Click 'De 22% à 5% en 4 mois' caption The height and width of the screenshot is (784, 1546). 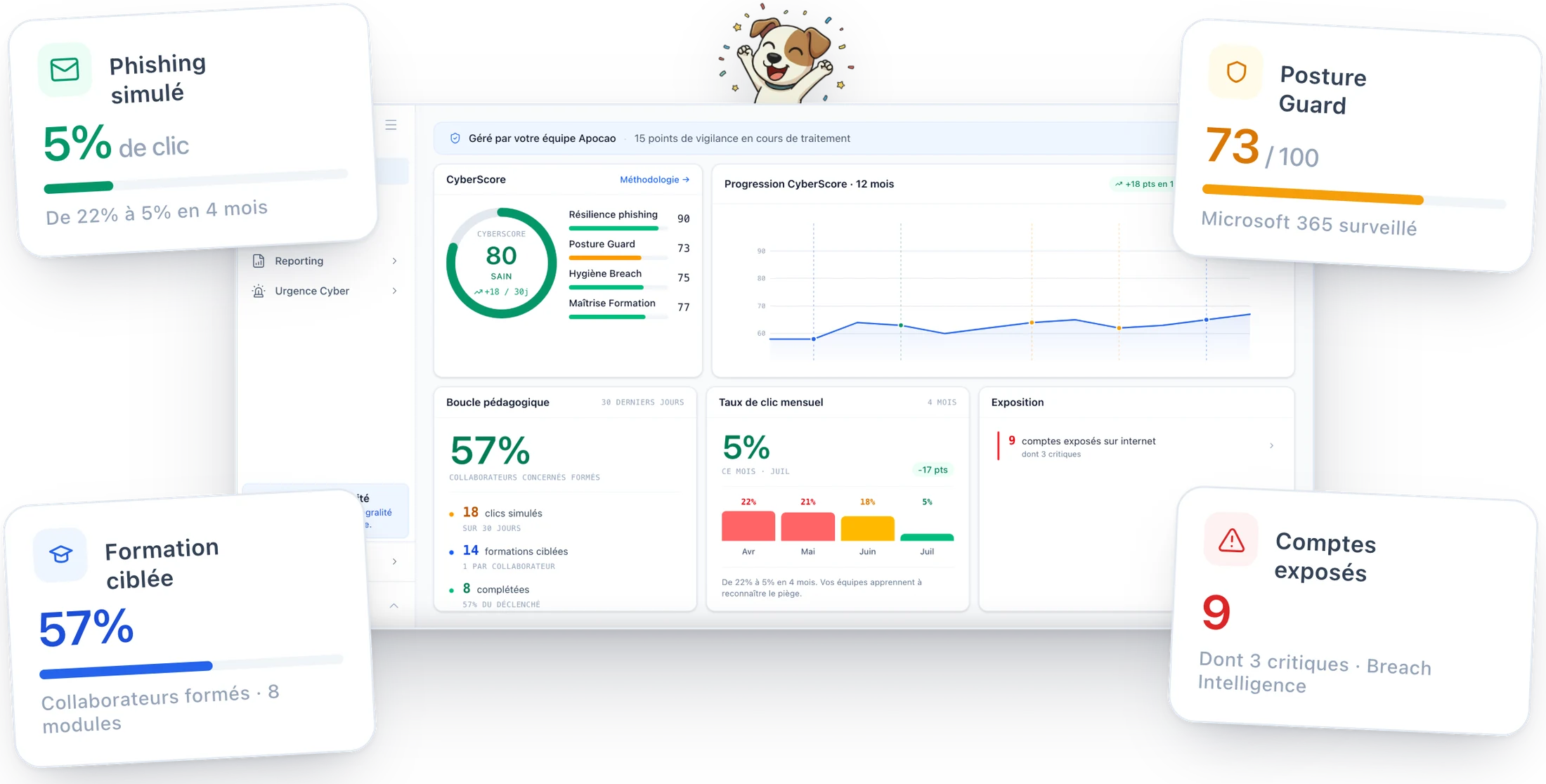(157, 212)
